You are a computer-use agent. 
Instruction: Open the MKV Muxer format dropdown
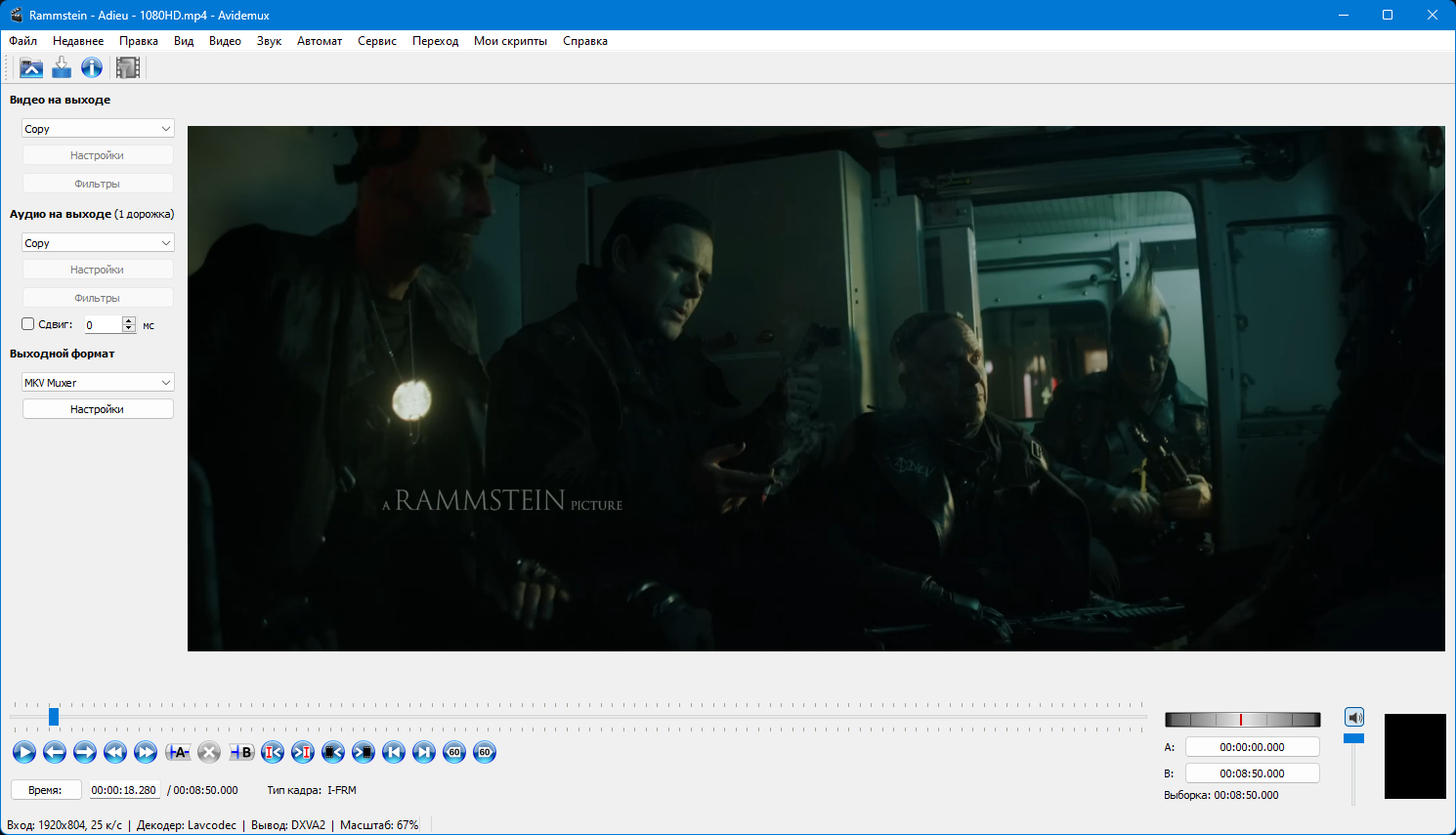98,383
